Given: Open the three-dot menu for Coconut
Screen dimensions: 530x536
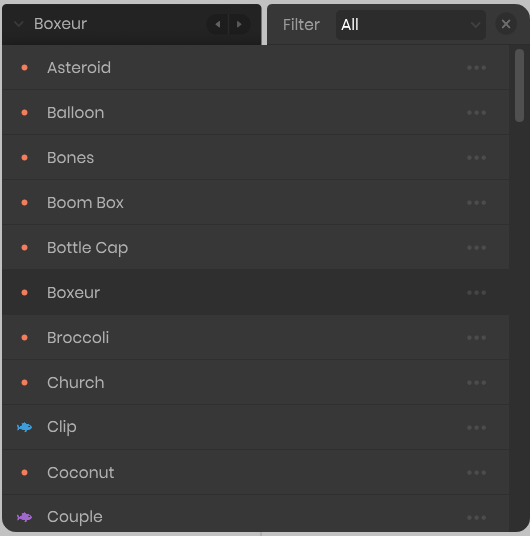Looking at the screenshot, I should 476,473.
